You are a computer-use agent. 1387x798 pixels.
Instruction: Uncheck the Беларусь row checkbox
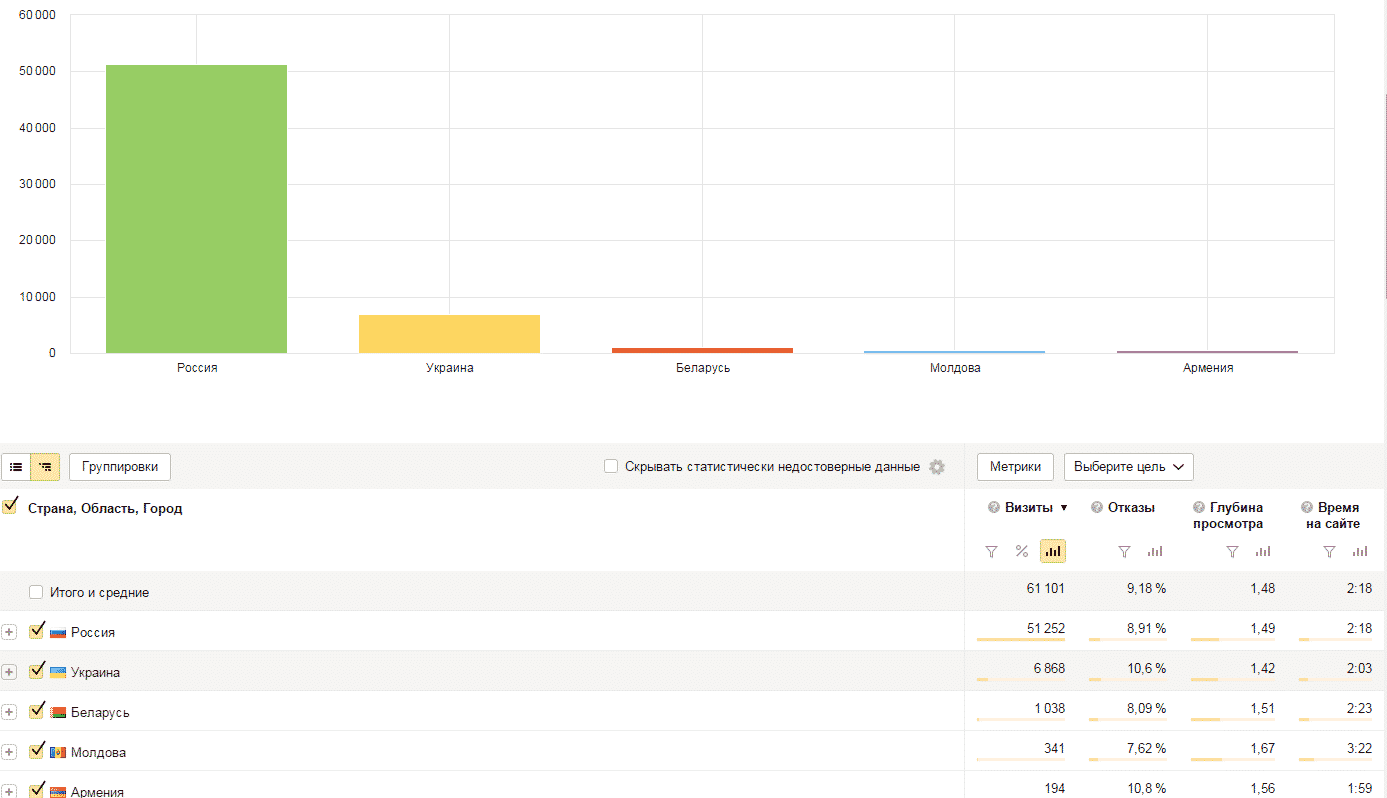point(37,711)
